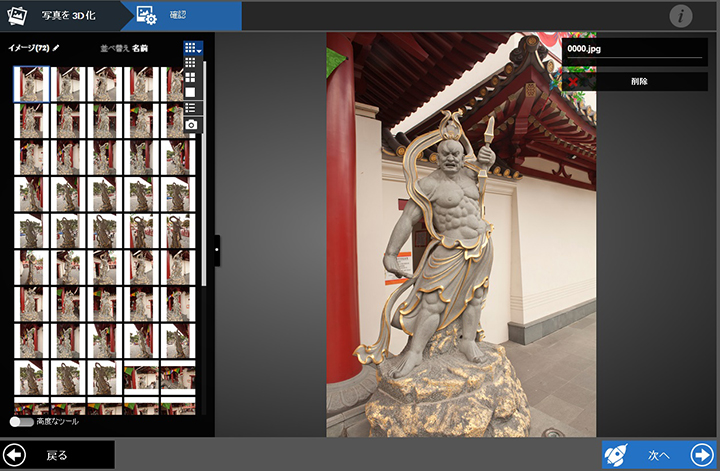
Task: Select first thumbnail in second row
Action: click(31, 121)
